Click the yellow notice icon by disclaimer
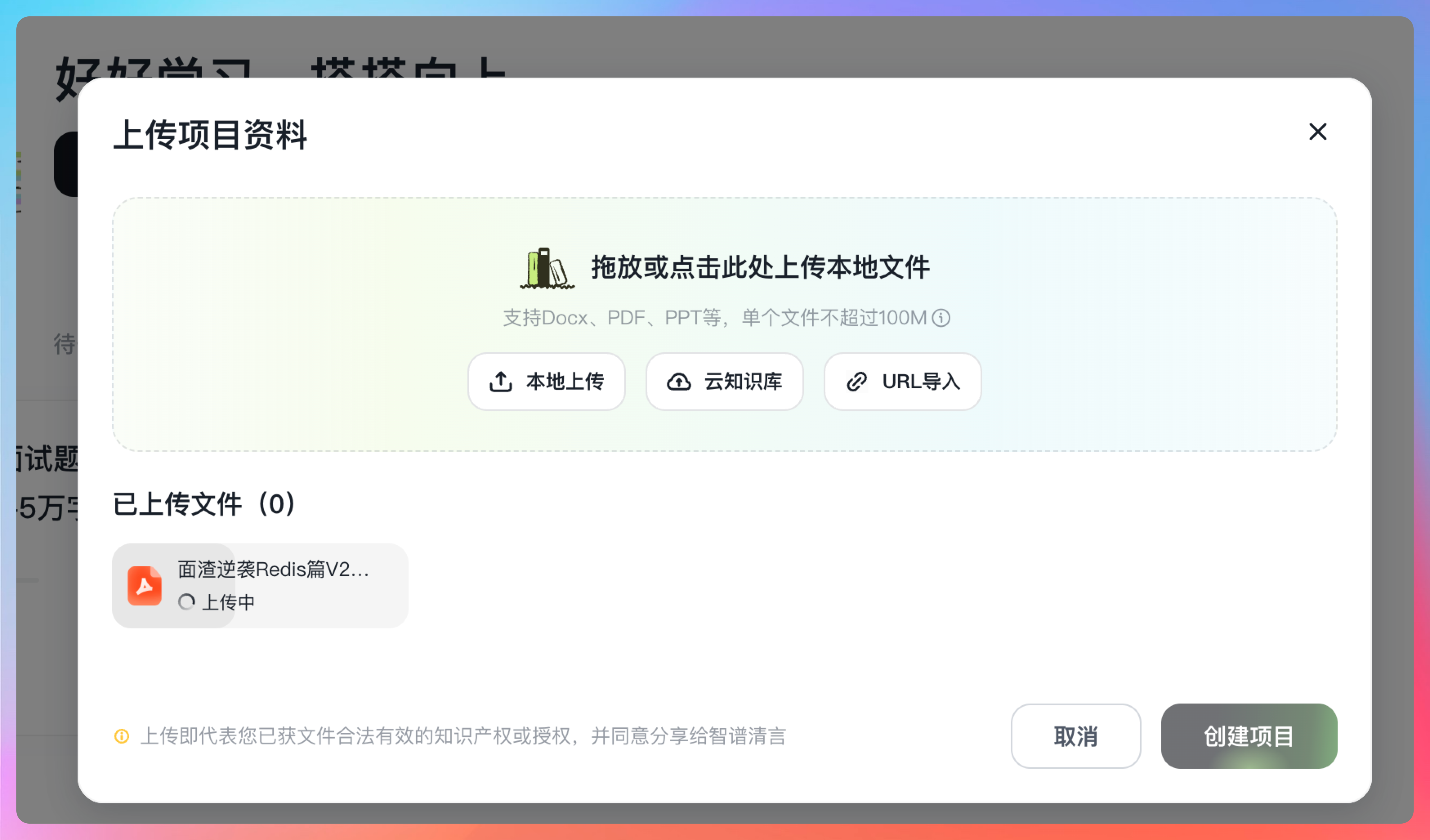 pyautogui.click(x=121, y=736)
